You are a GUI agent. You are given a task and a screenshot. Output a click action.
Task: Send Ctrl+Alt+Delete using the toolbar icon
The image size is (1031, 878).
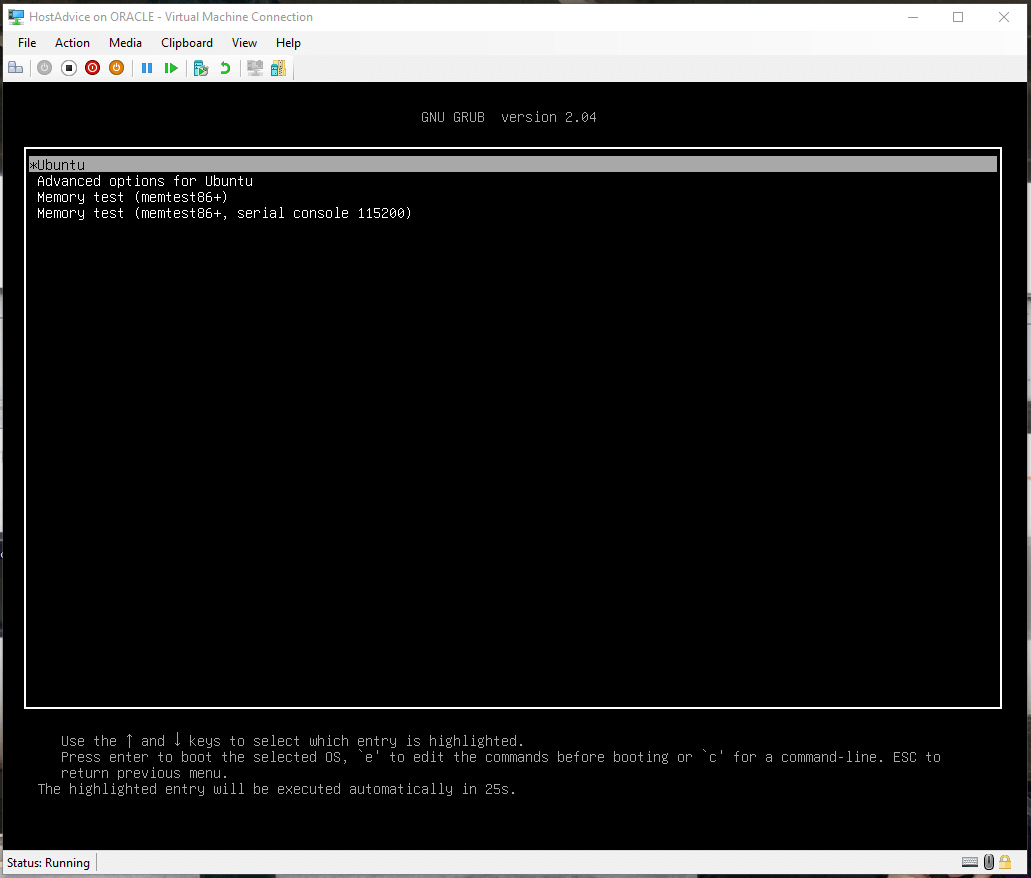(16, 68)
